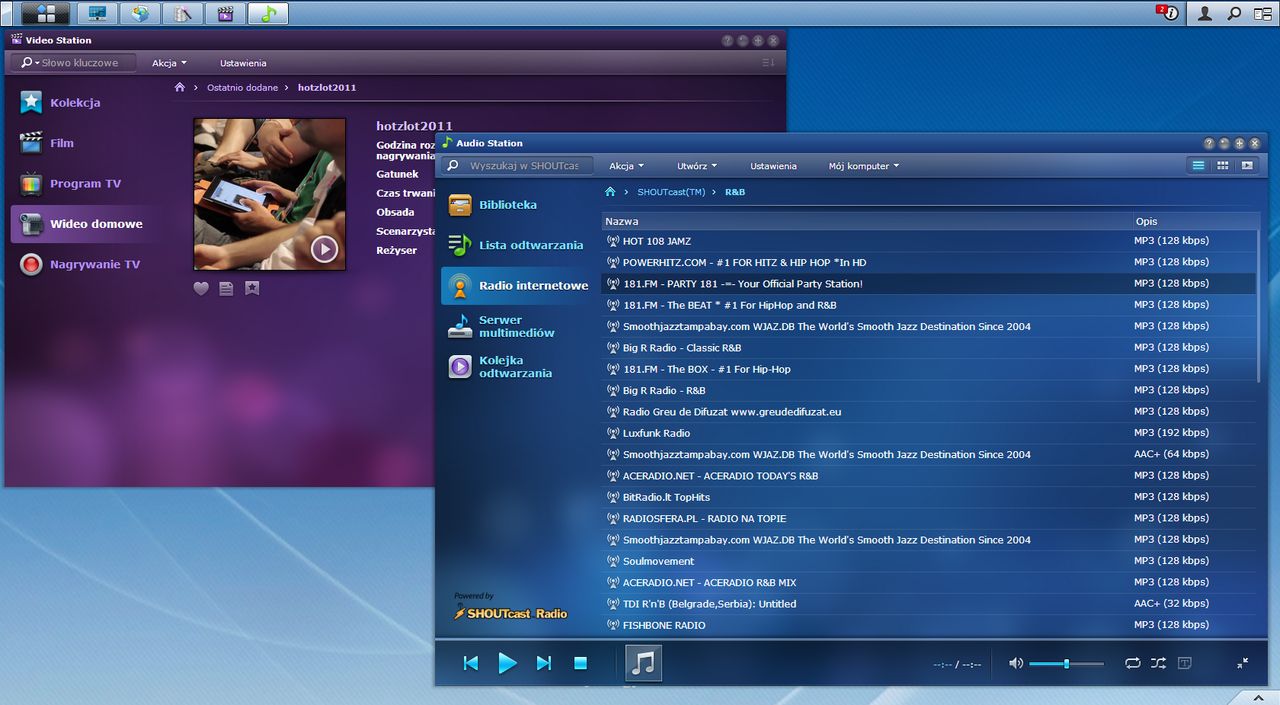1280x705 pixels.
Task: Switch to grid thumbnail view
Action: point(1222,166)
